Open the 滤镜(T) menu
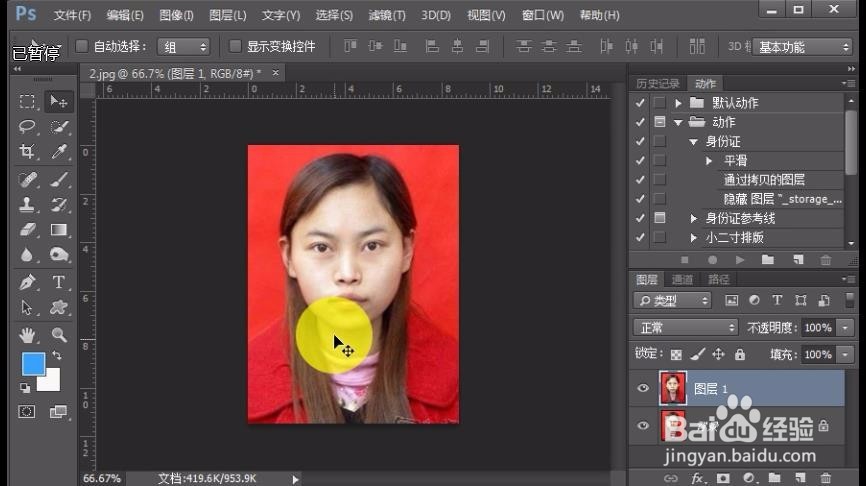 (x=387, y=15)
